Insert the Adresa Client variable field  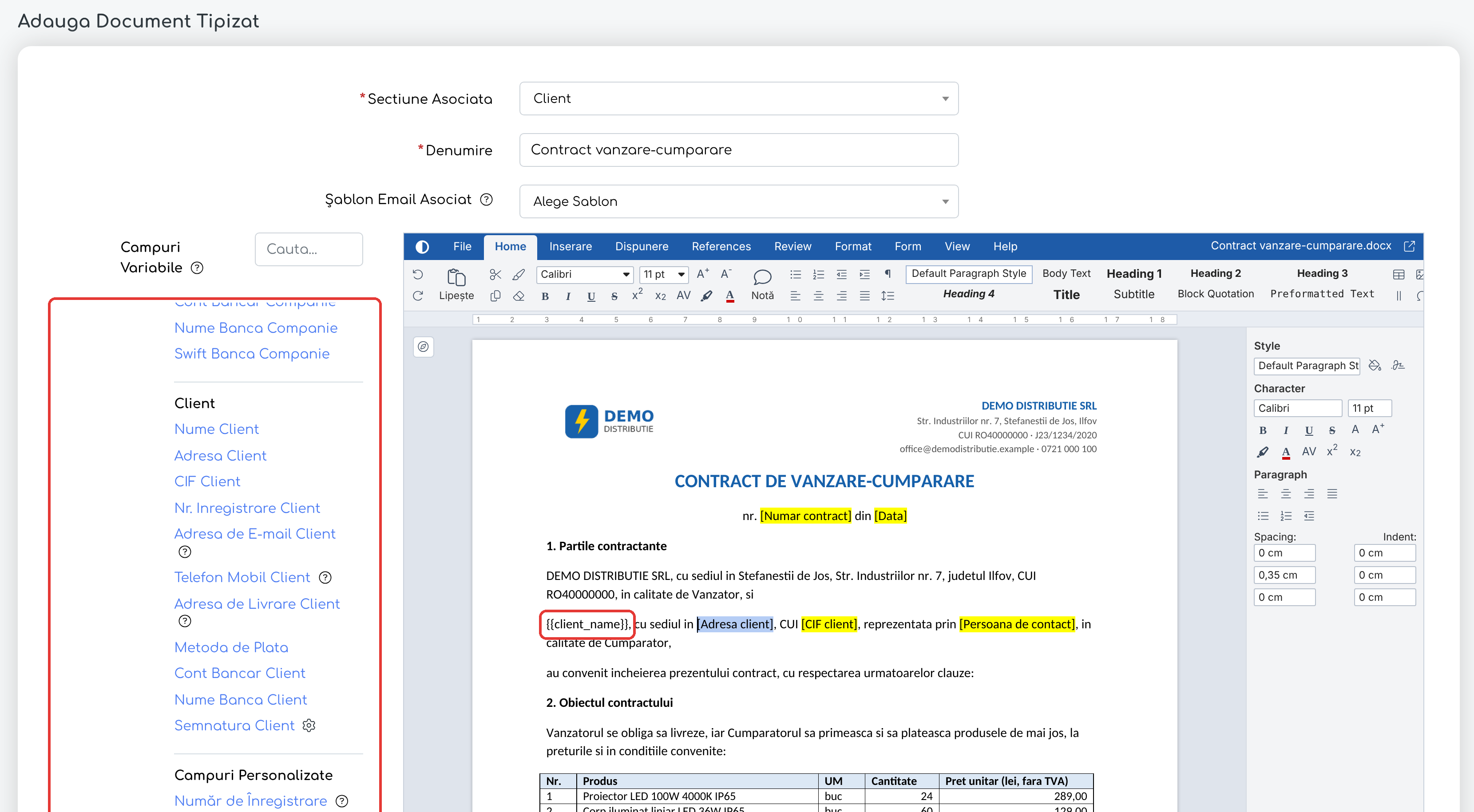tap(220, 456)
